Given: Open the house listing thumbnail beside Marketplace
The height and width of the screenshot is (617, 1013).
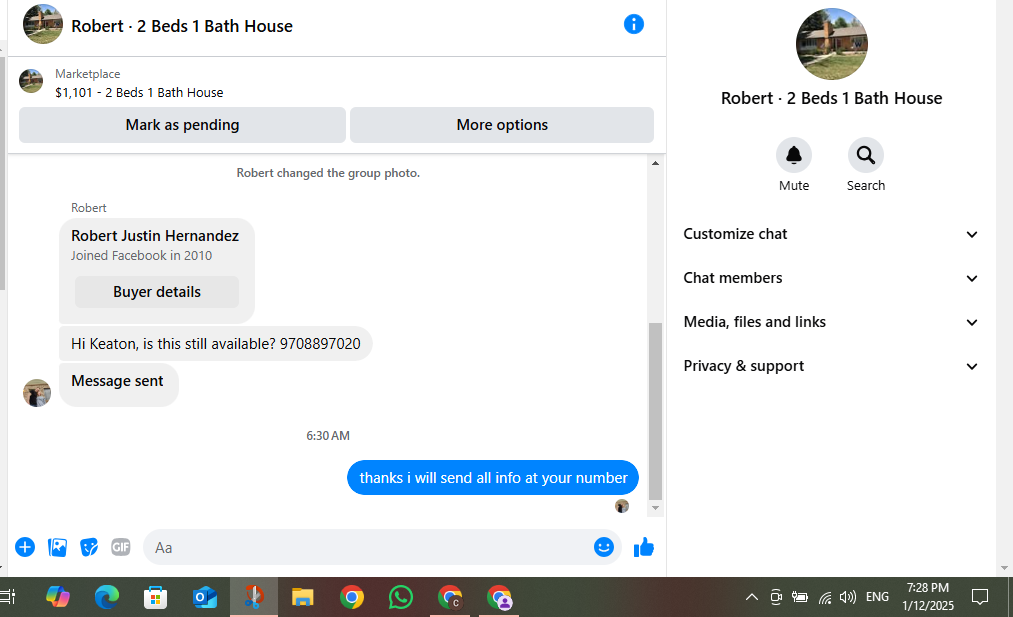Looking at the screenshot, I should [31, 81].
